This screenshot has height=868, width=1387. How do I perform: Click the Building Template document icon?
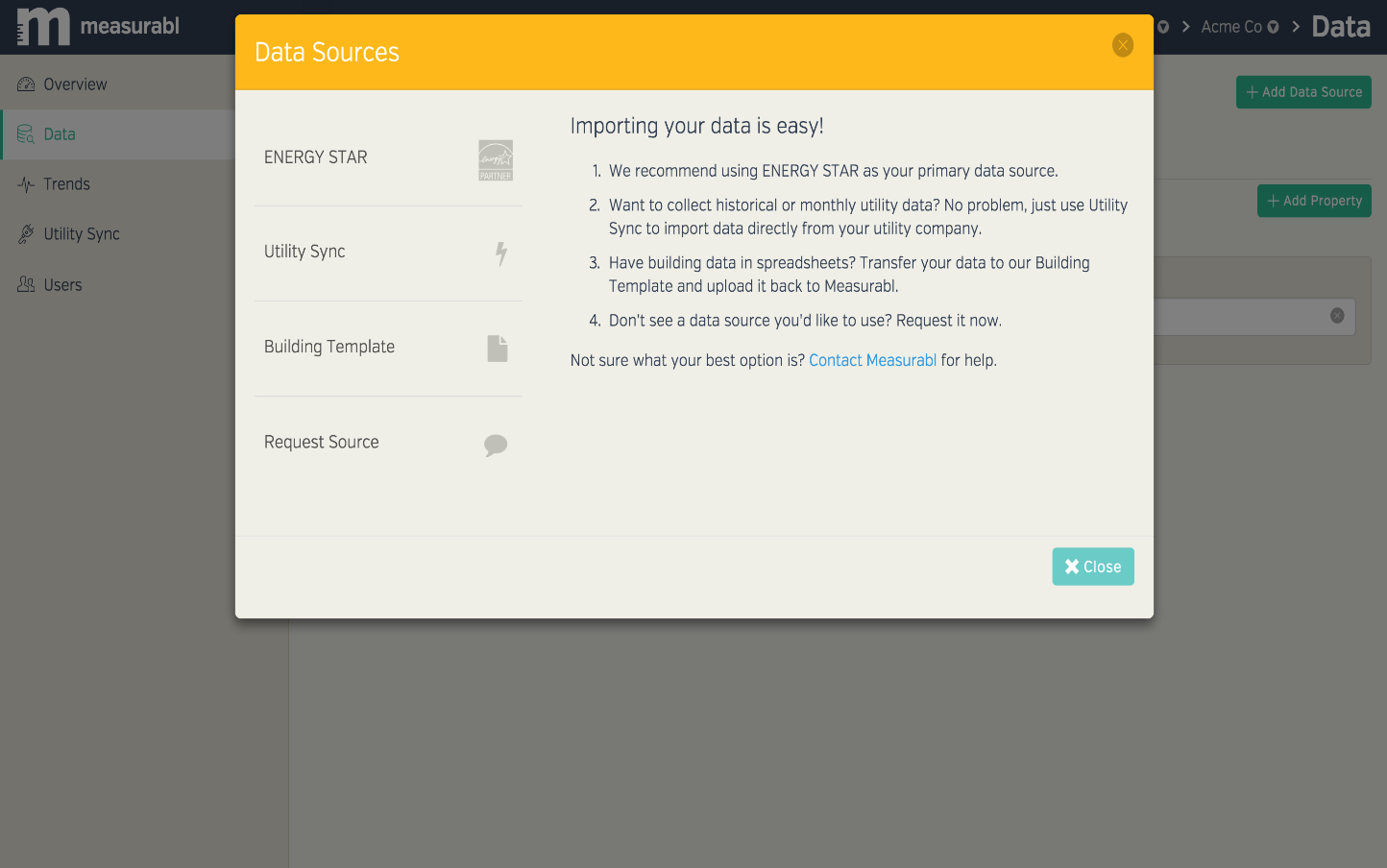coord(498,349)
